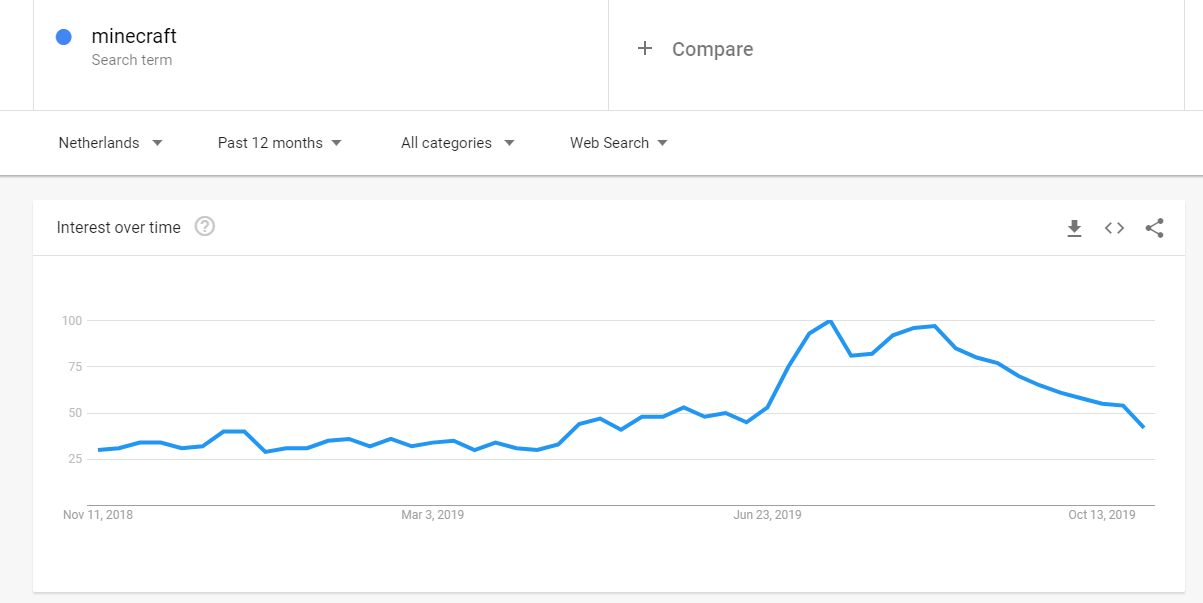Open the Netherlands region dropdown
Viewport: 1203px width, 603px height.
(x=110, y=143)
